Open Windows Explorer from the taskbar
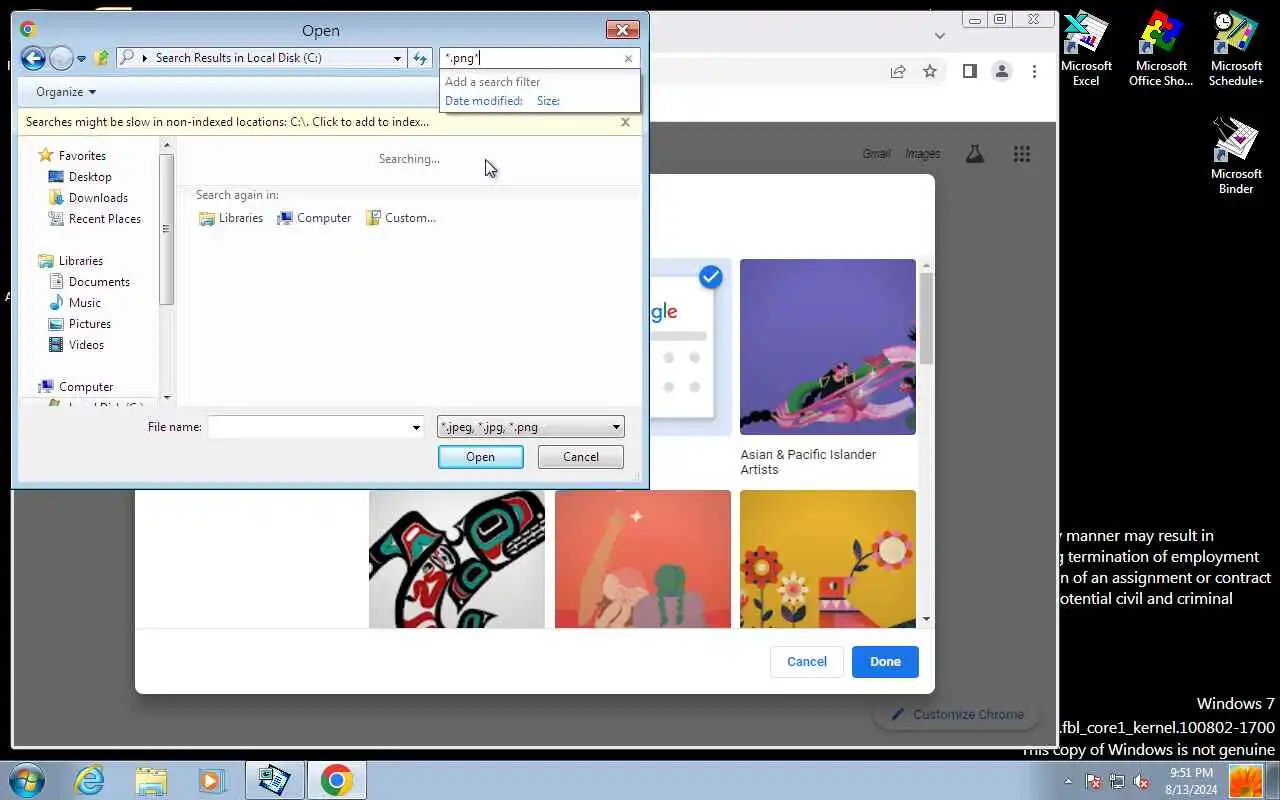The height and width of the screenshot is (800, 1280). pos(151,781)
